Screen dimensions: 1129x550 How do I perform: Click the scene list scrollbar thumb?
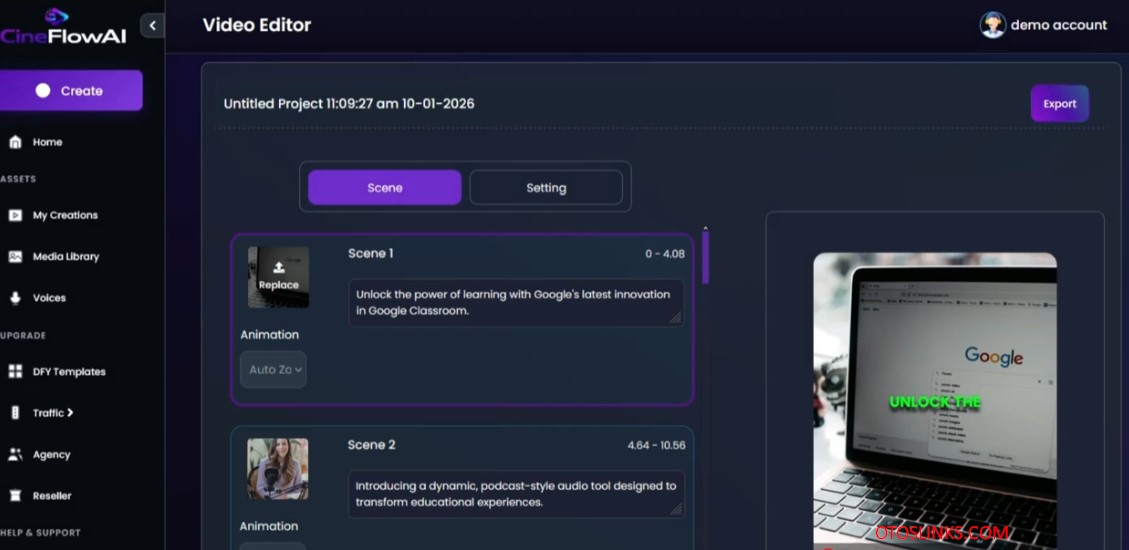[x=706, y=258]
